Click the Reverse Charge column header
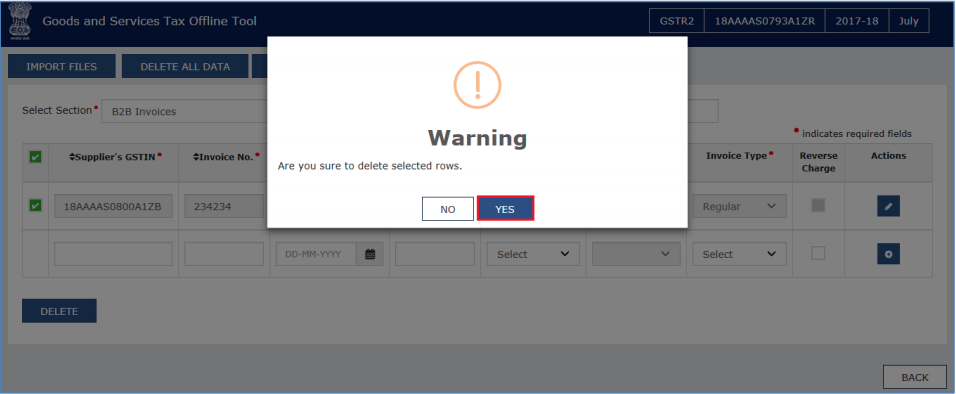This screenshot has width=956, height=394. (x=818, y=162)
